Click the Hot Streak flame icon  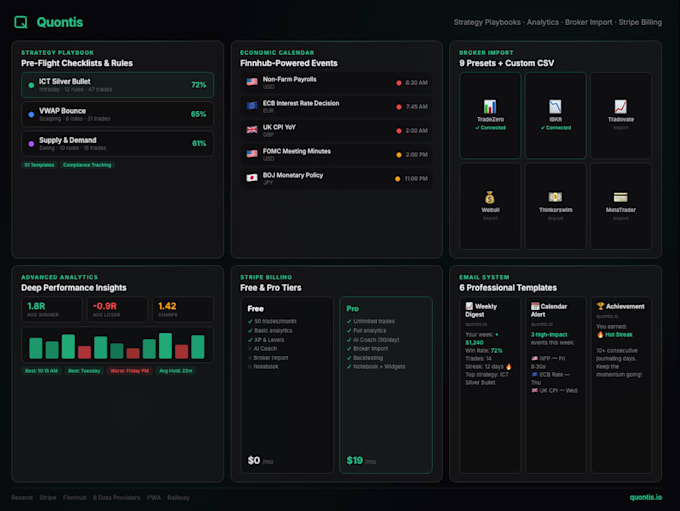click(x=600, y=334)
